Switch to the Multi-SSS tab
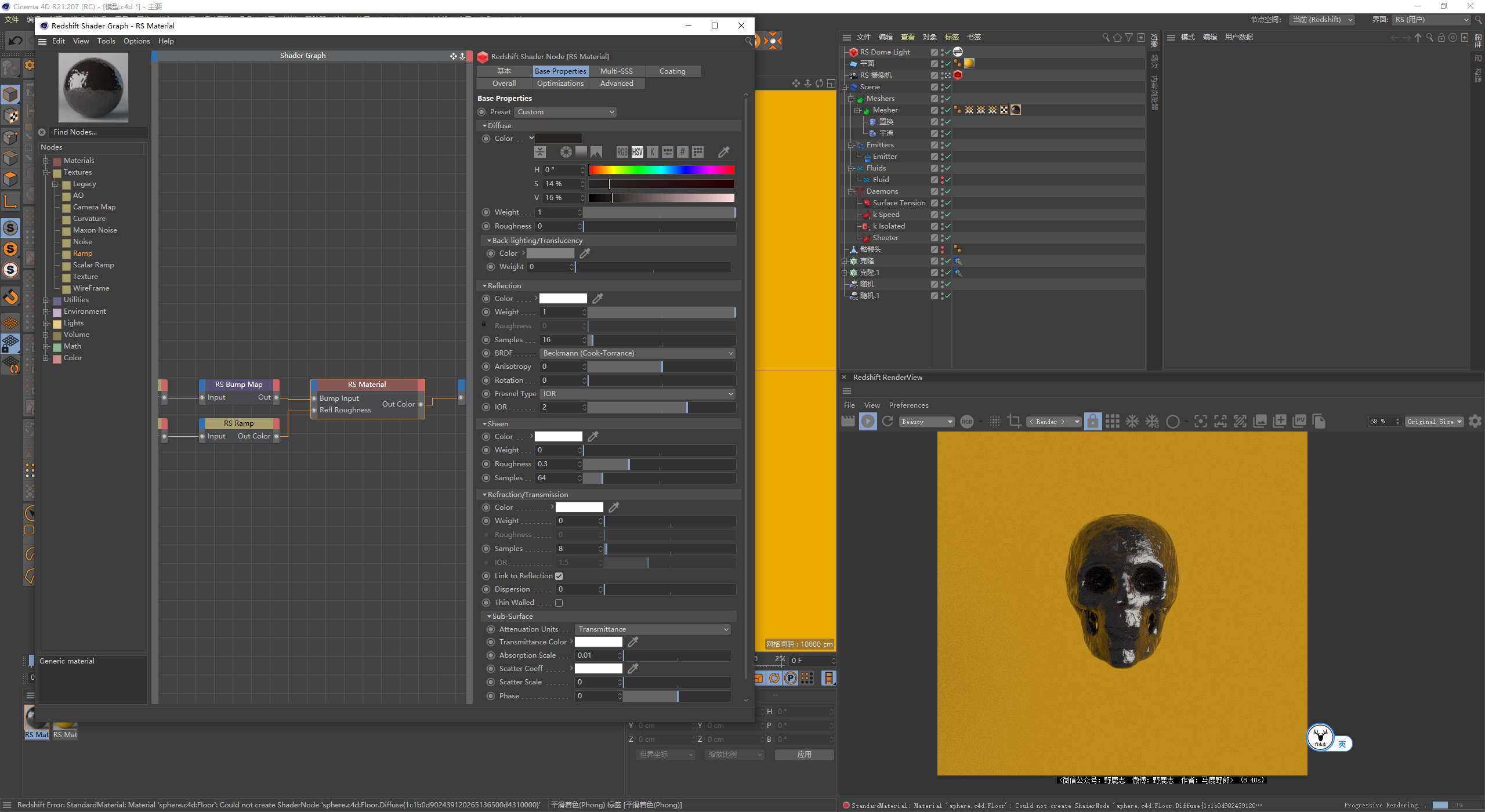The height and width of the screenshot is (812, 1485). (x=616, y=71)
